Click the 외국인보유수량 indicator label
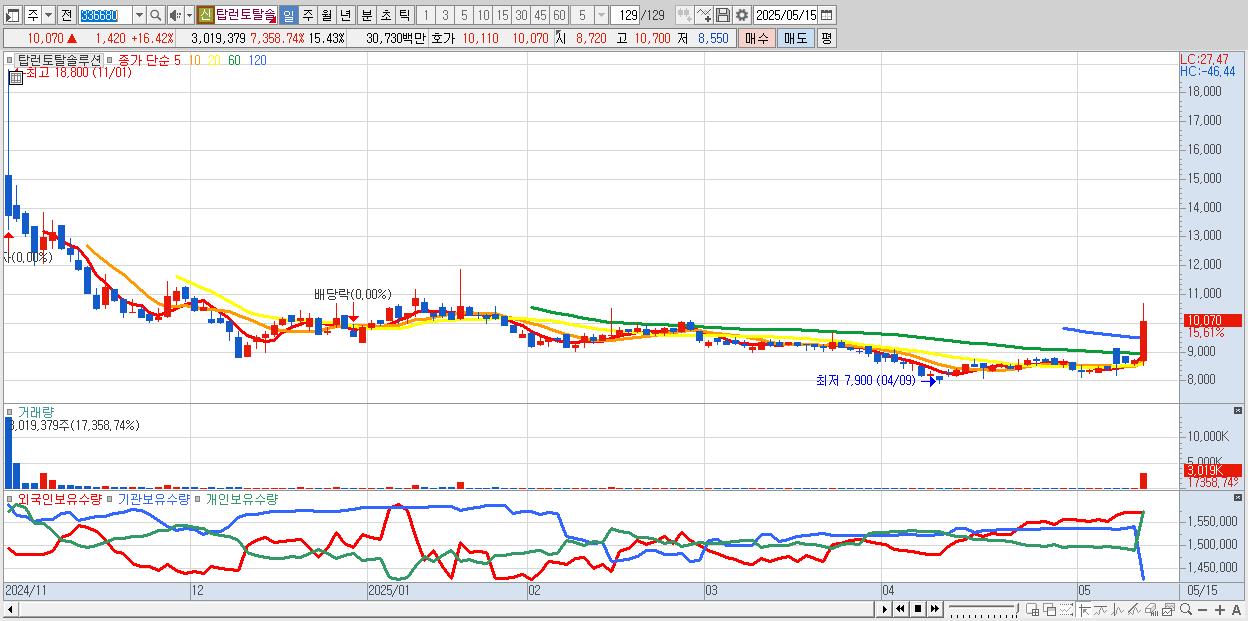This screenshot has width=1248, height=621. click(x=59, y=498)
